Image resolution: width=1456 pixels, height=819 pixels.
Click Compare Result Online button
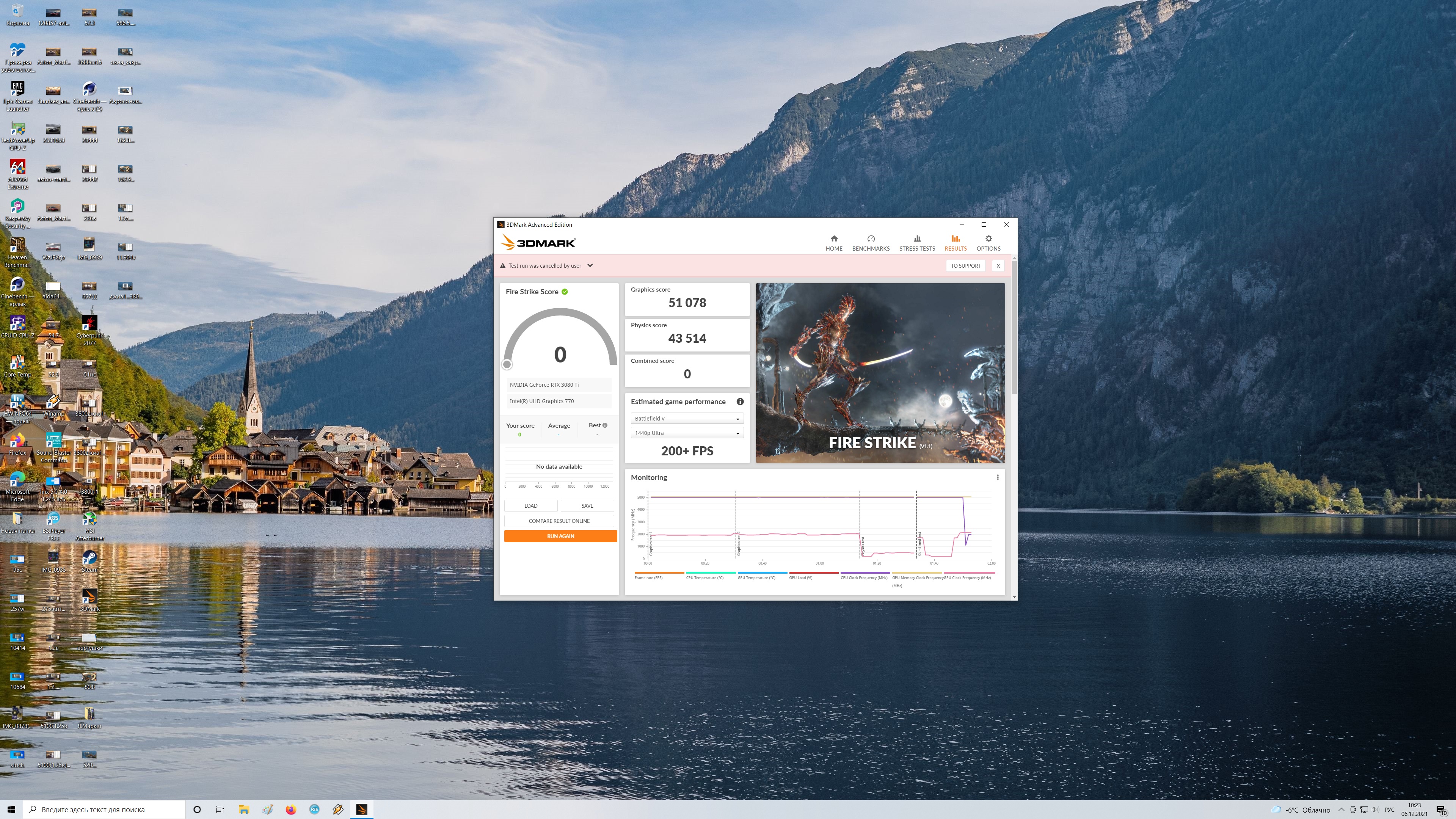click(x=559, y=521)
